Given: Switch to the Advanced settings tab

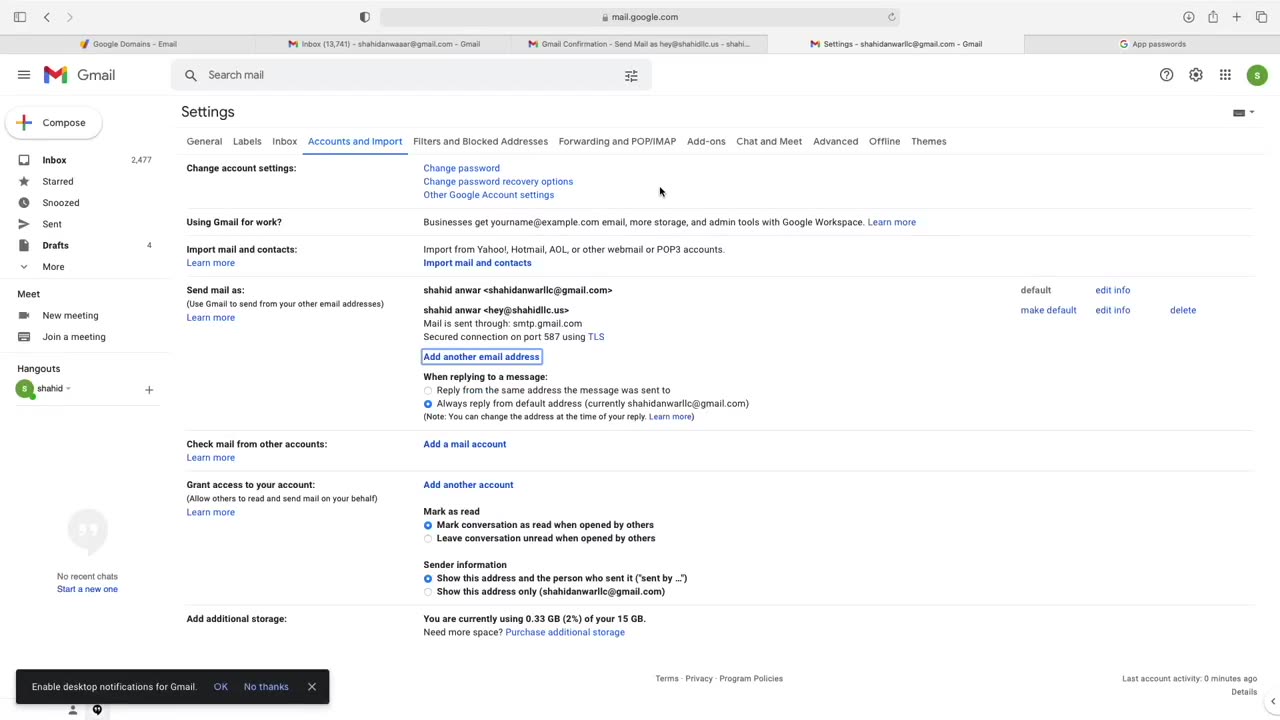Looking at the screenshot, I should tap(835, 141).
